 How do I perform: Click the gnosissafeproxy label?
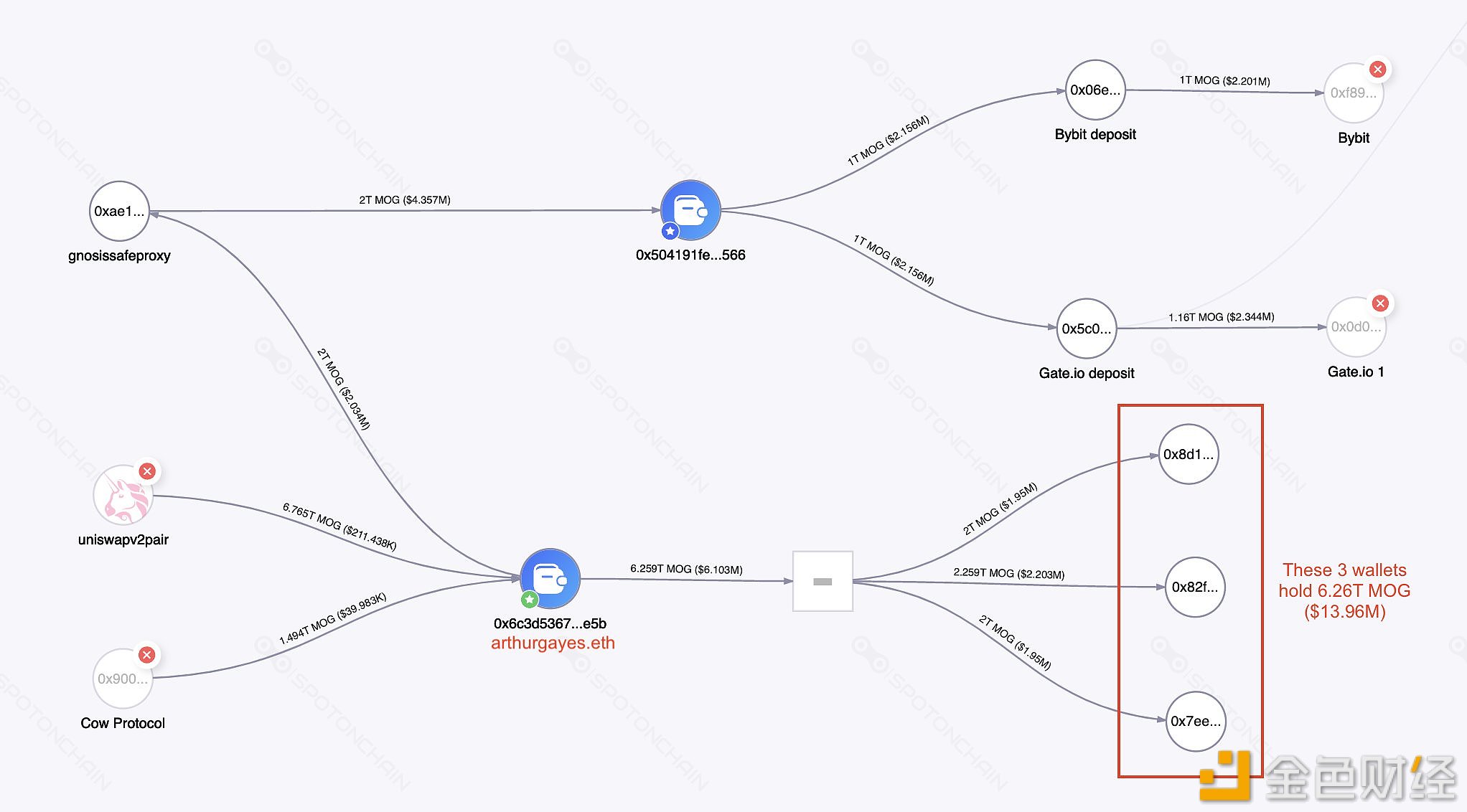119,255
